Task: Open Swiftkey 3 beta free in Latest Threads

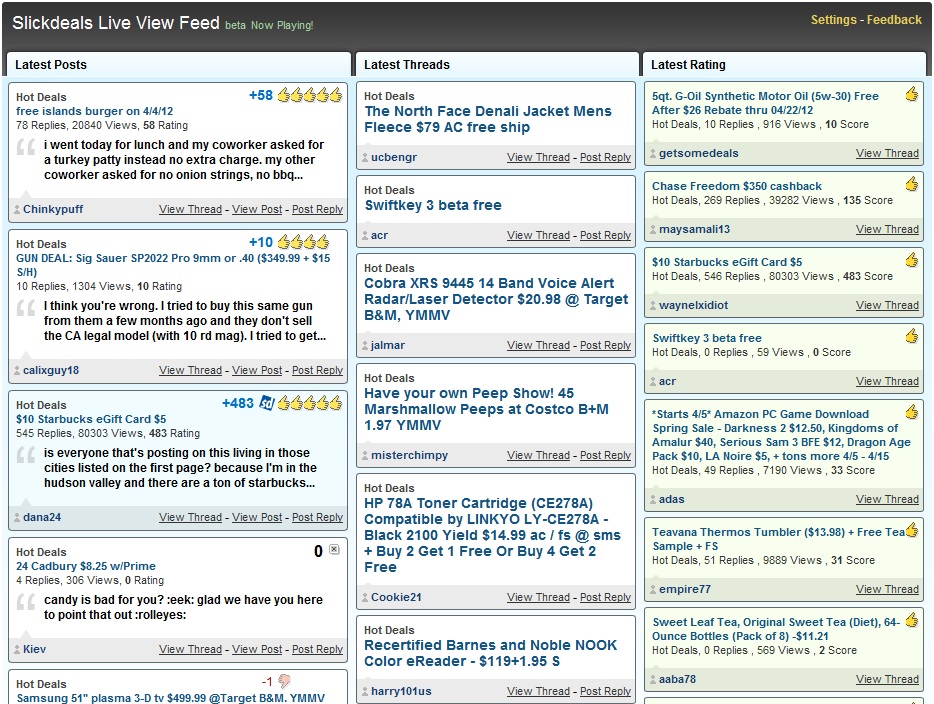Action: 433,205
